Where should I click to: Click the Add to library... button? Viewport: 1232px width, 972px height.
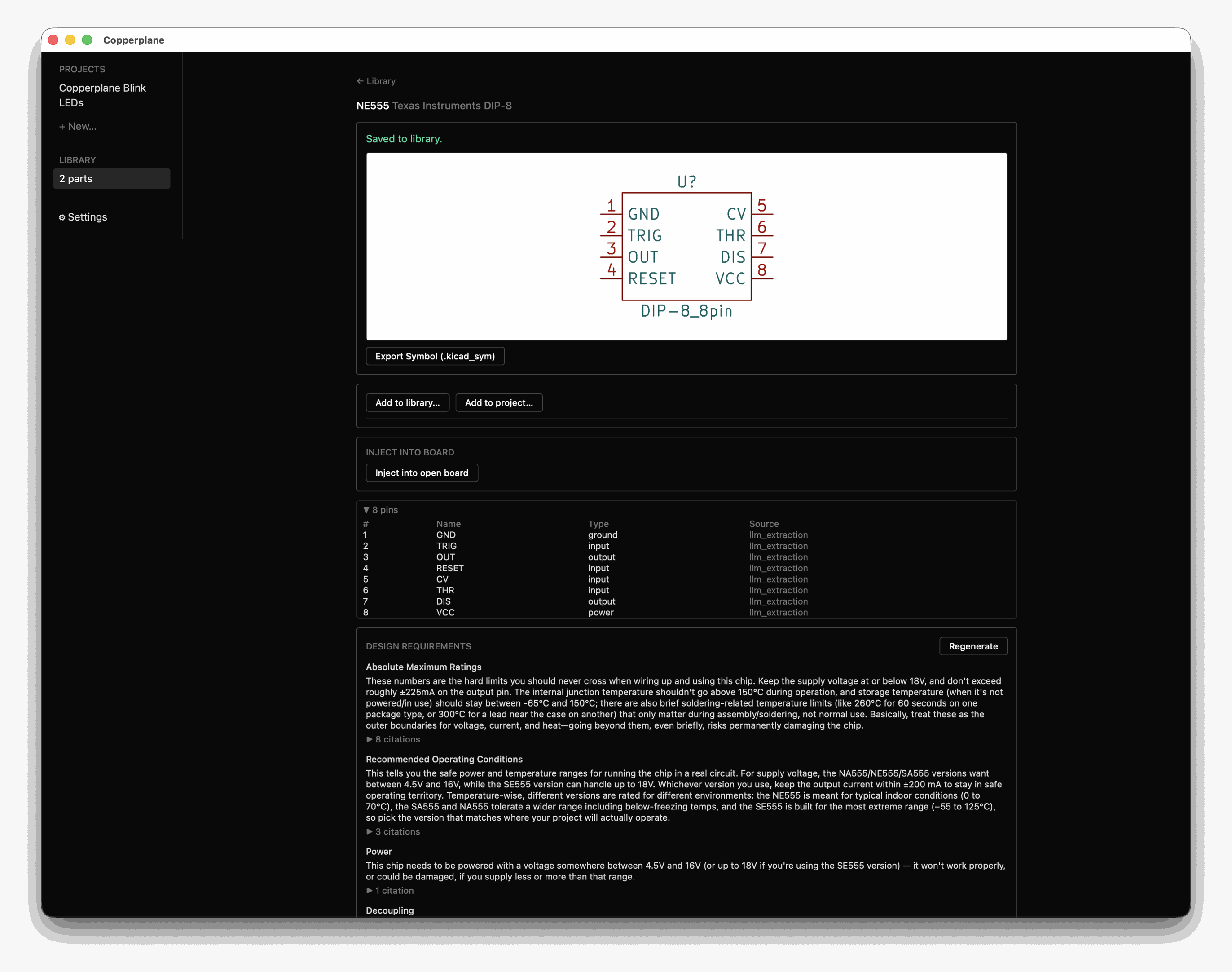407,403
